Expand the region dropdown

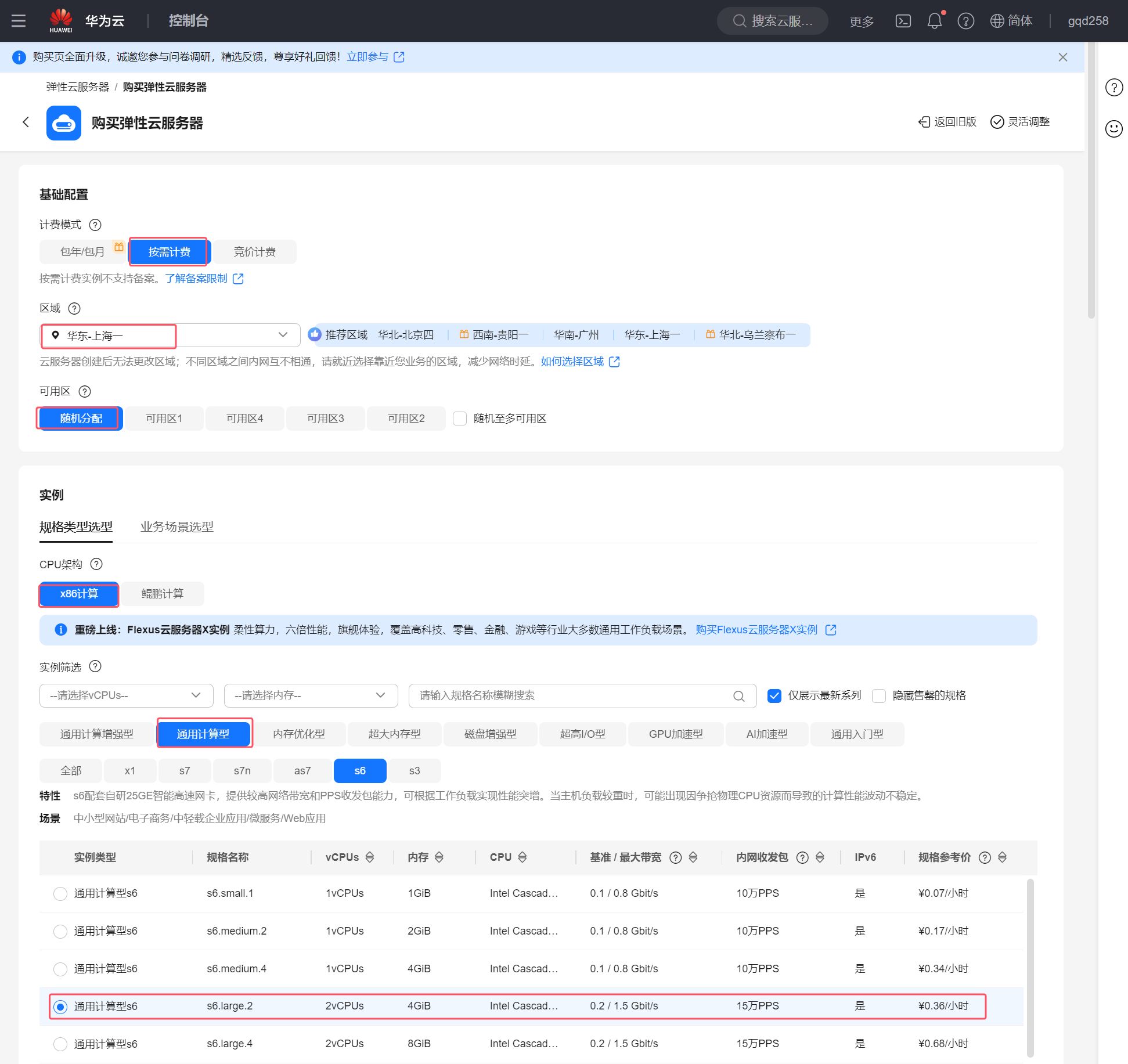(x=170, y=335)
